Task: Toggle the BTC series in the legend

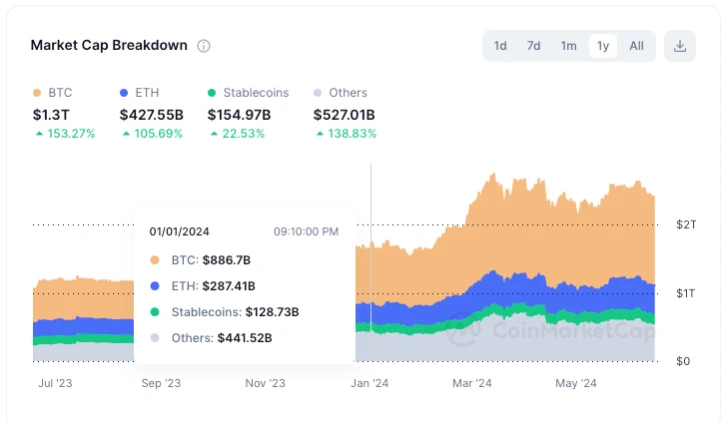Action: (x=48, y=93)
